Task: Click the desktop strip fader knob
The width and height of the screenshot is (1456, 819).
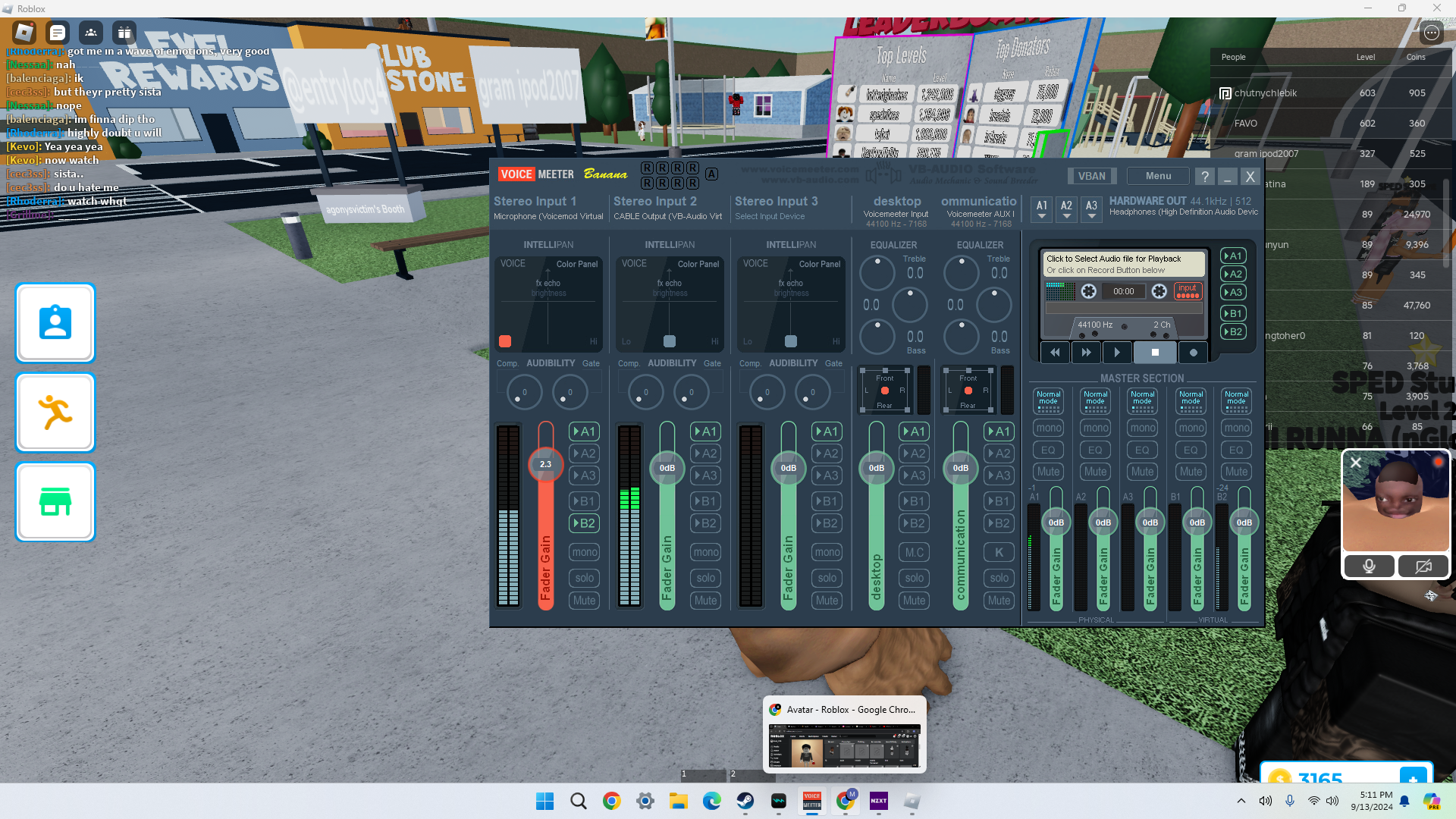Action: [876, 468]
